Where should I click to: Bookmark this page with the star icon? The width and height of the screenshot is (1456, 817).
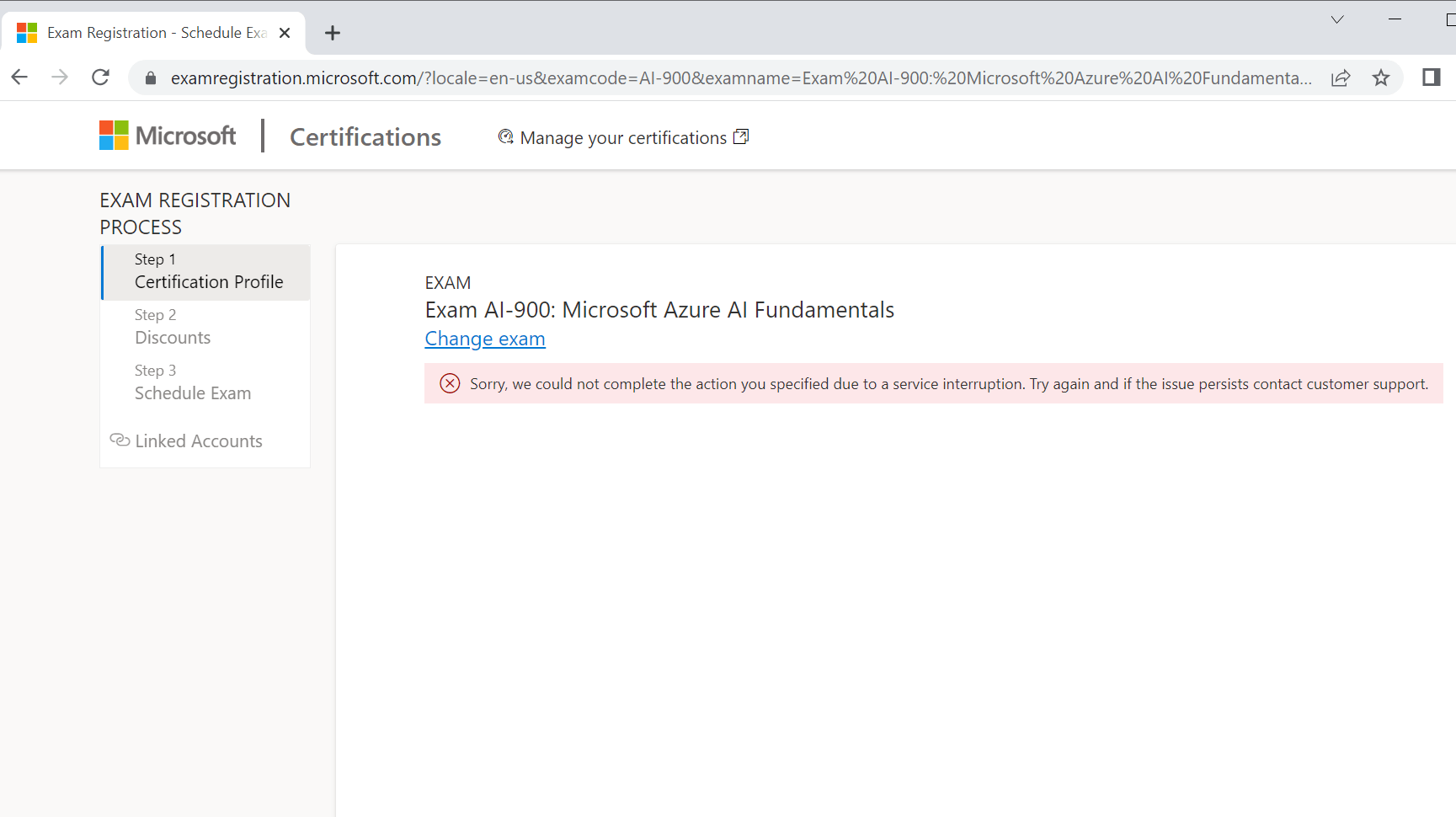coord(1381,78)
